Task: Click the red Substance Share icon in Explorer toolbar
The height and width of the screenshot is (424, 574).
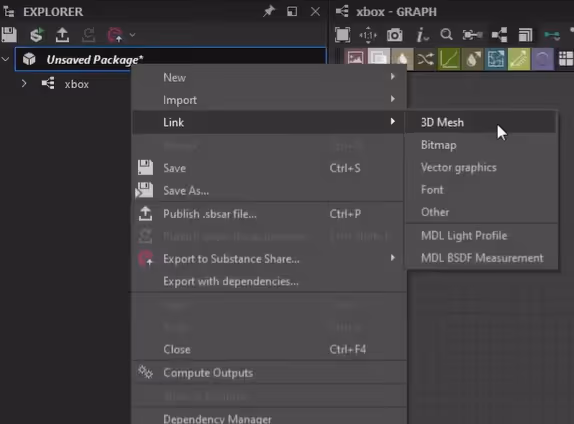Action: (115, 35)
